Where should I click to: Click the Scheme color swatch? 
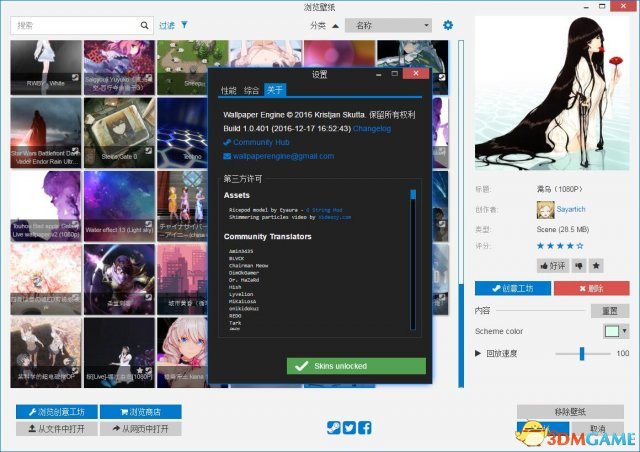click(x=612, y=331)
